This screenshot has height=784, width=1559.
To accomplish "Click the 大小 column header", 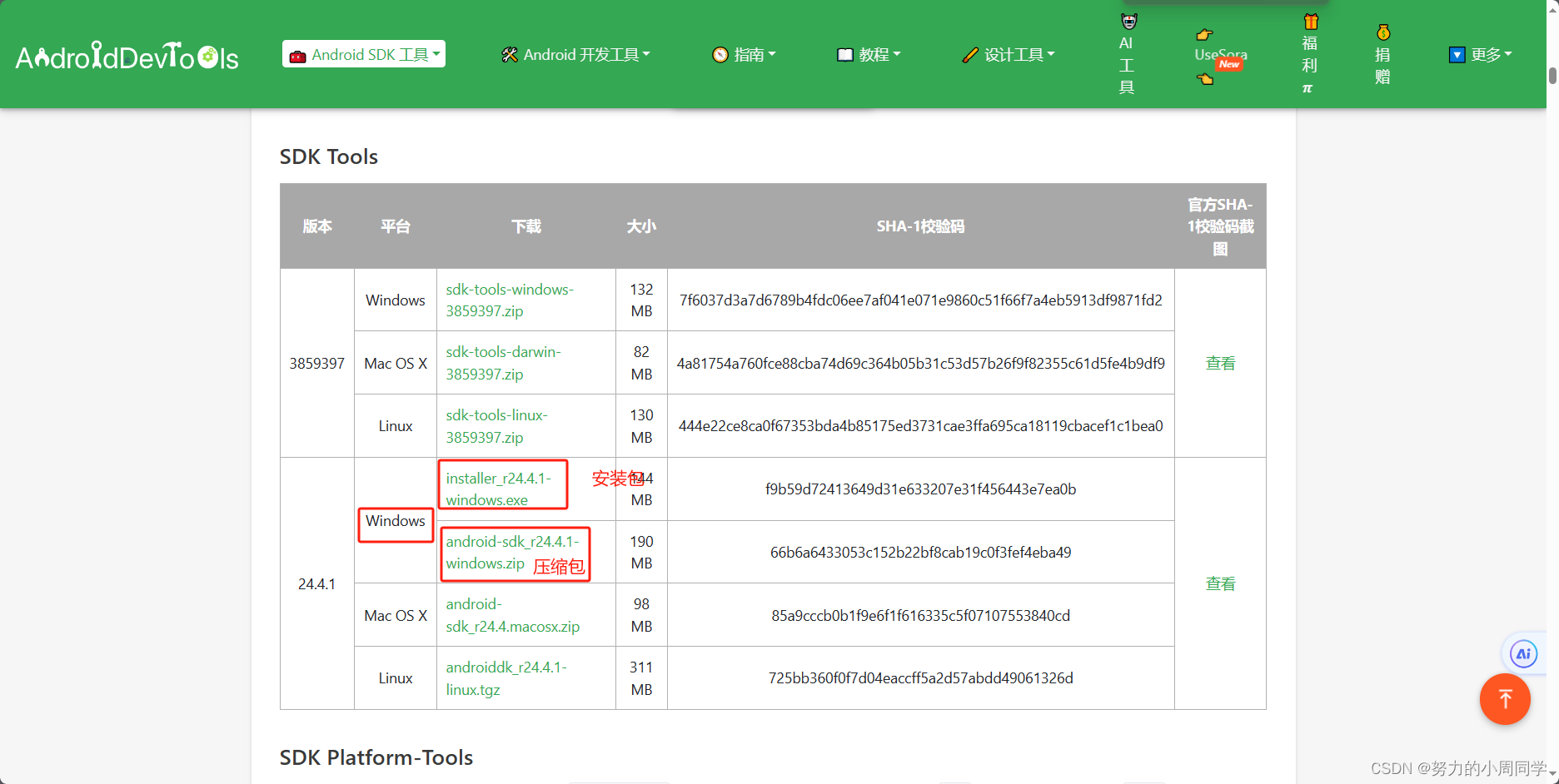I will 641,226.
